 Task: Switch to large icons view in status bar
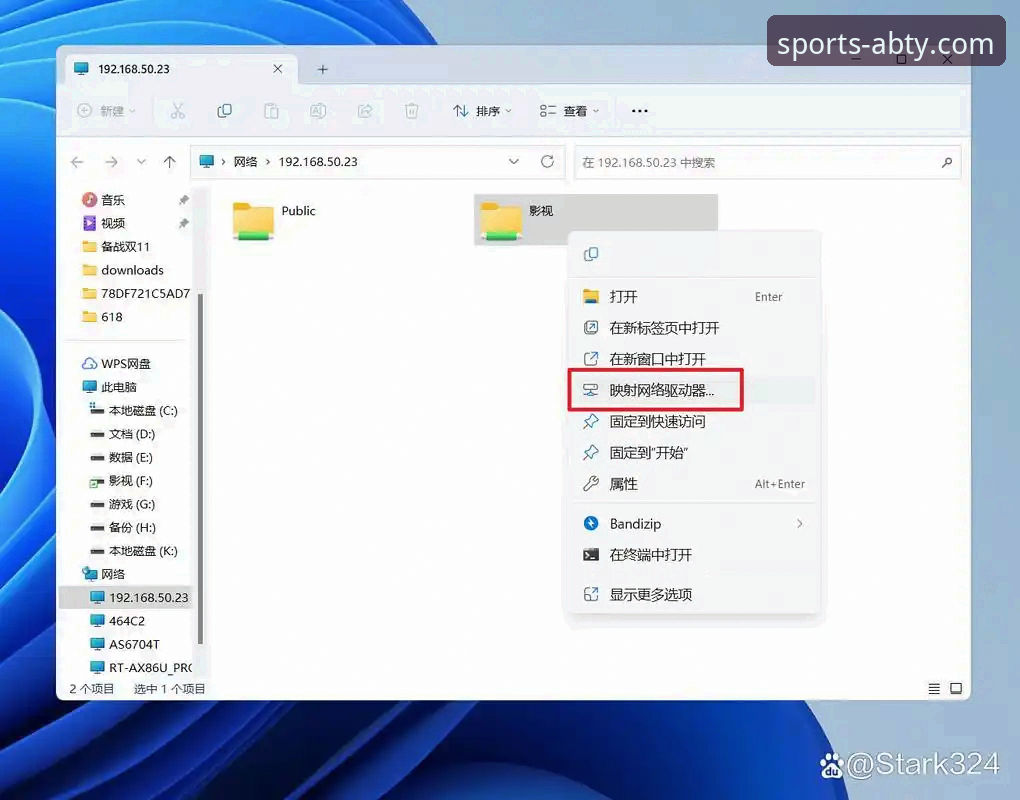click(956, 688)
